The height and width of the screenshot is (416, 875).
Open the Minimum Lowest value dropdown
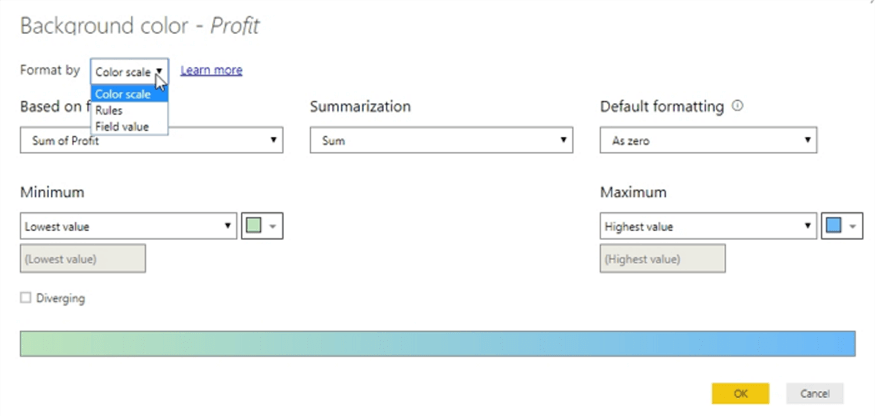[128, 227]
